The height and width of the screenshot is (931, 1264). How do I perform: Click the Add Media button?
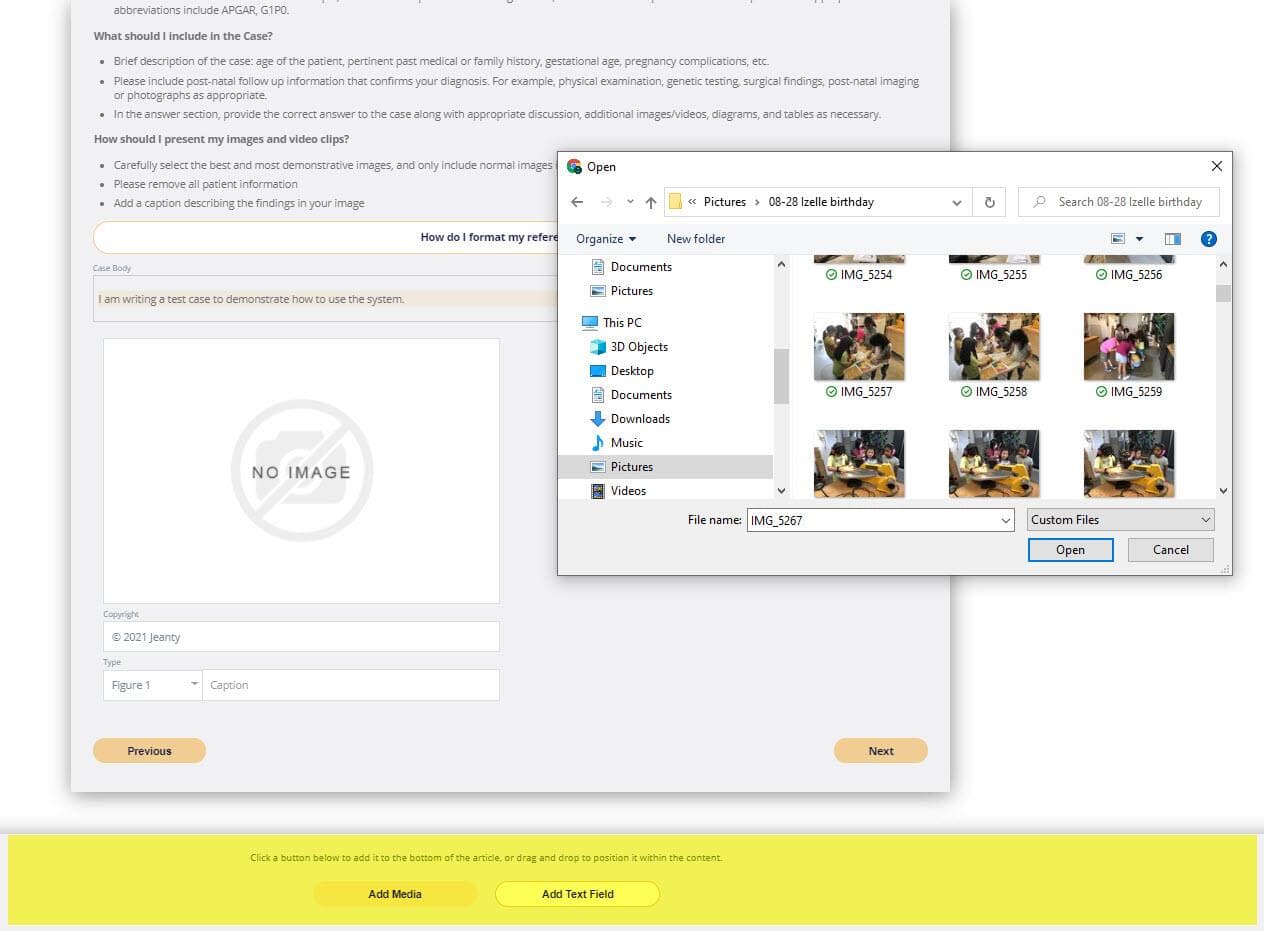pyautogui.click(x=395, y=894)
